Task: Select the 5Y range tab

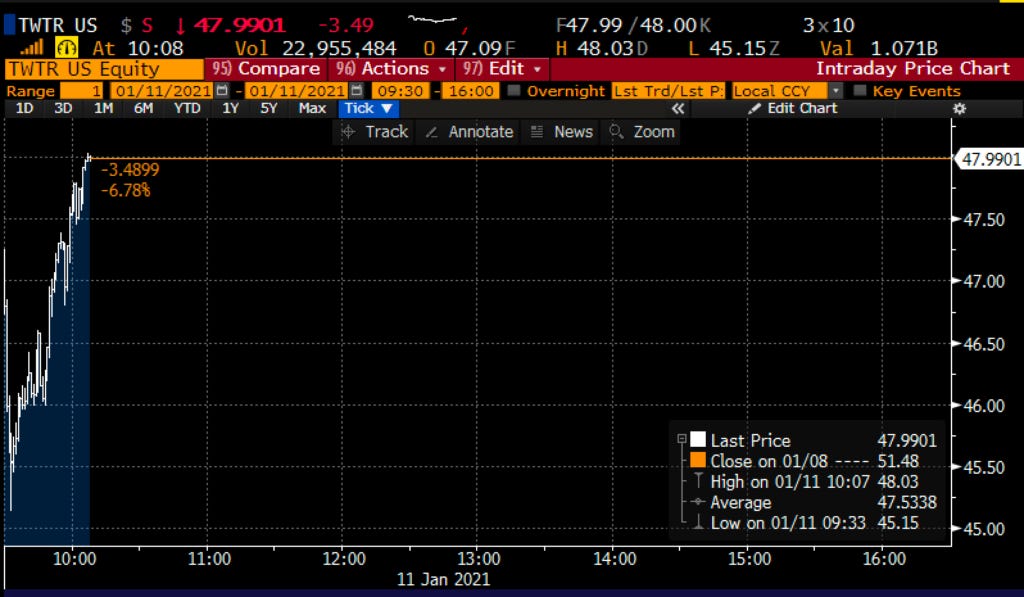Action: tap(268, 108)
